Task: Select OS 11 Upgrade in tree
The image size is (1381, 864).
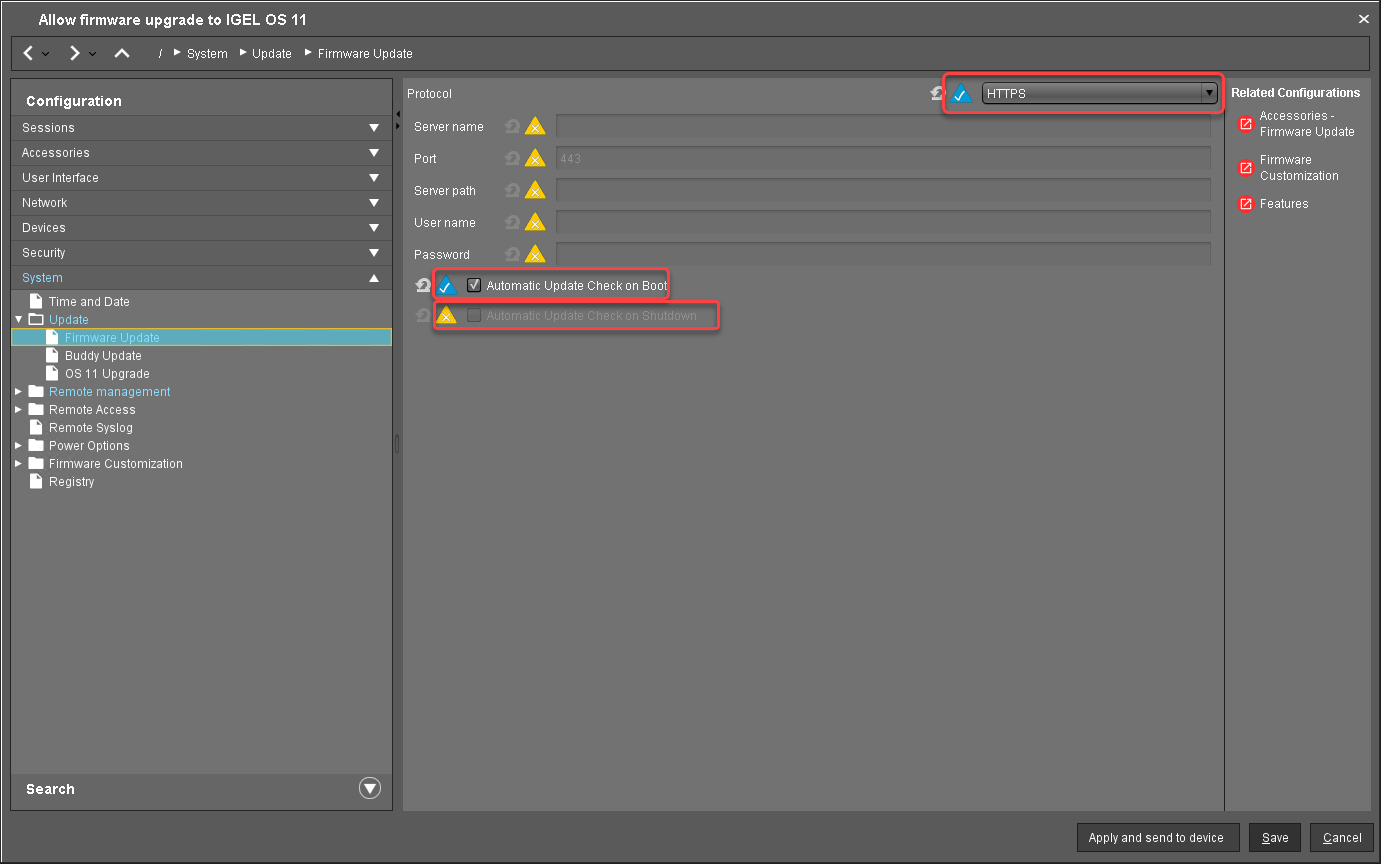Action: (x=107, y=374)
